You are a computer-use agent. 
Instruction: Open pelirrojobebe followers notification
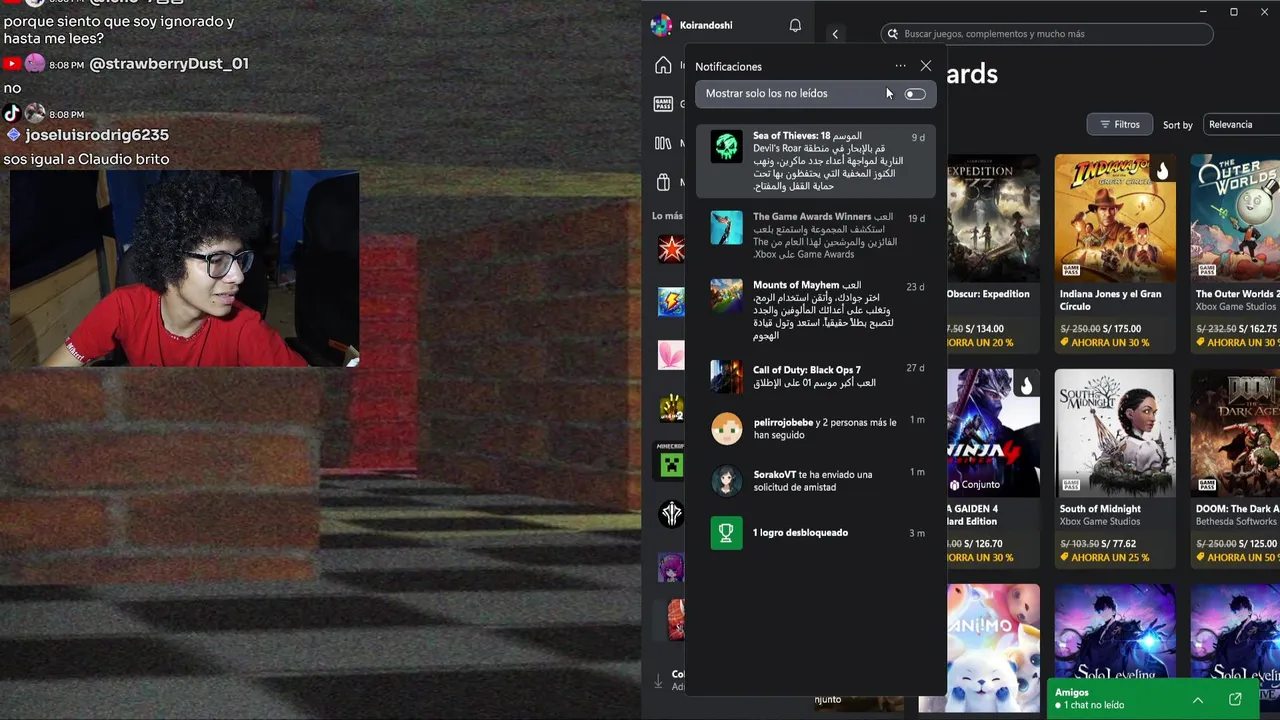816,429
